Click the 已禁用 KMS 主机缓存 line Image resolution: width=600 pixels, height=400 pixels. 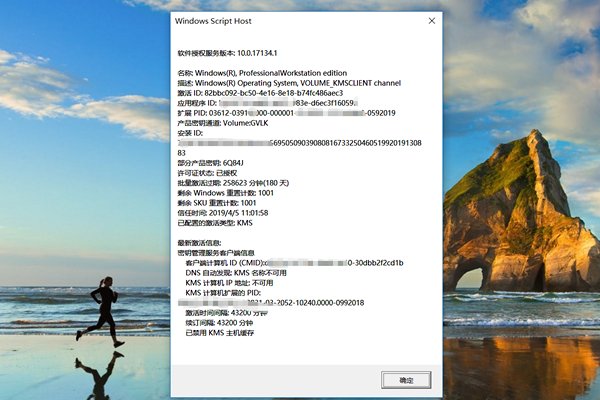pyautogui.click(x=220, y=333)
